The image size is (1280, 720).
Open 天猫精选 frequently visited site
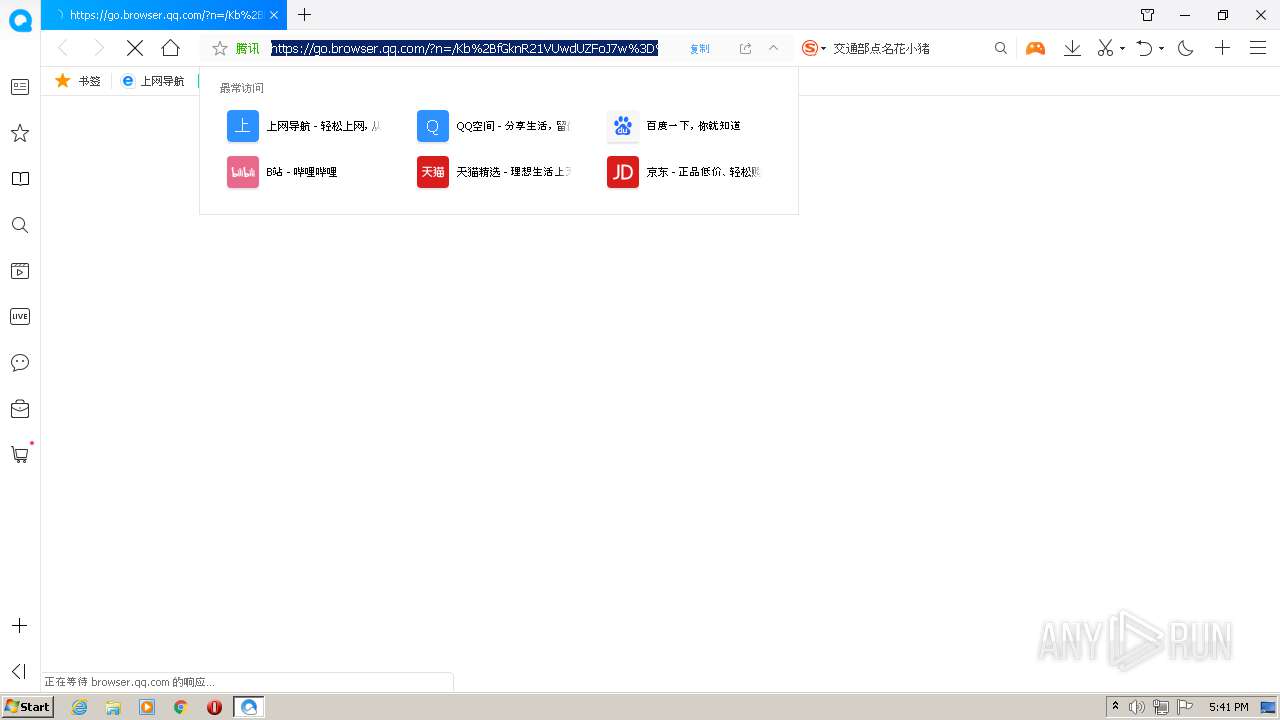(x=494, y=172)
